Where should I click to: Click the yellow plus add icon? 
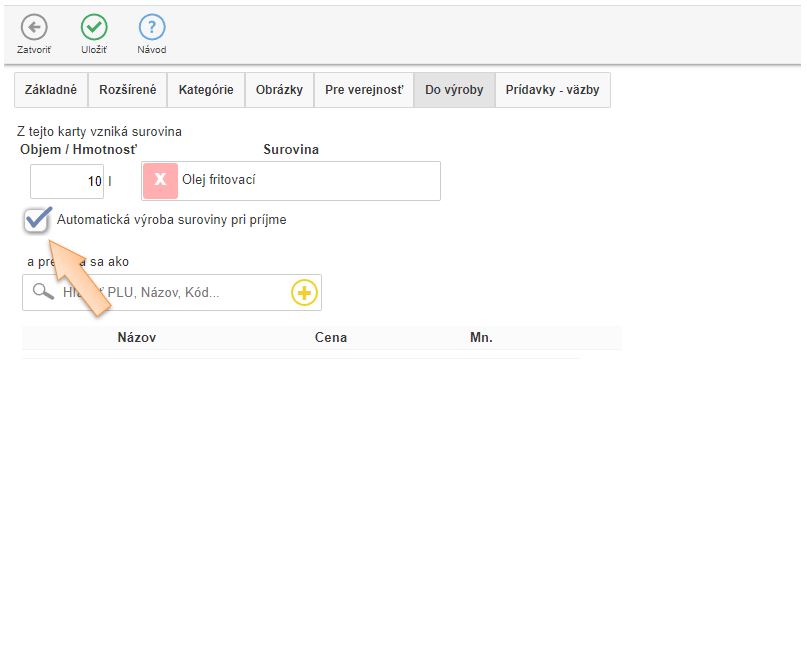tap(304, 292)
